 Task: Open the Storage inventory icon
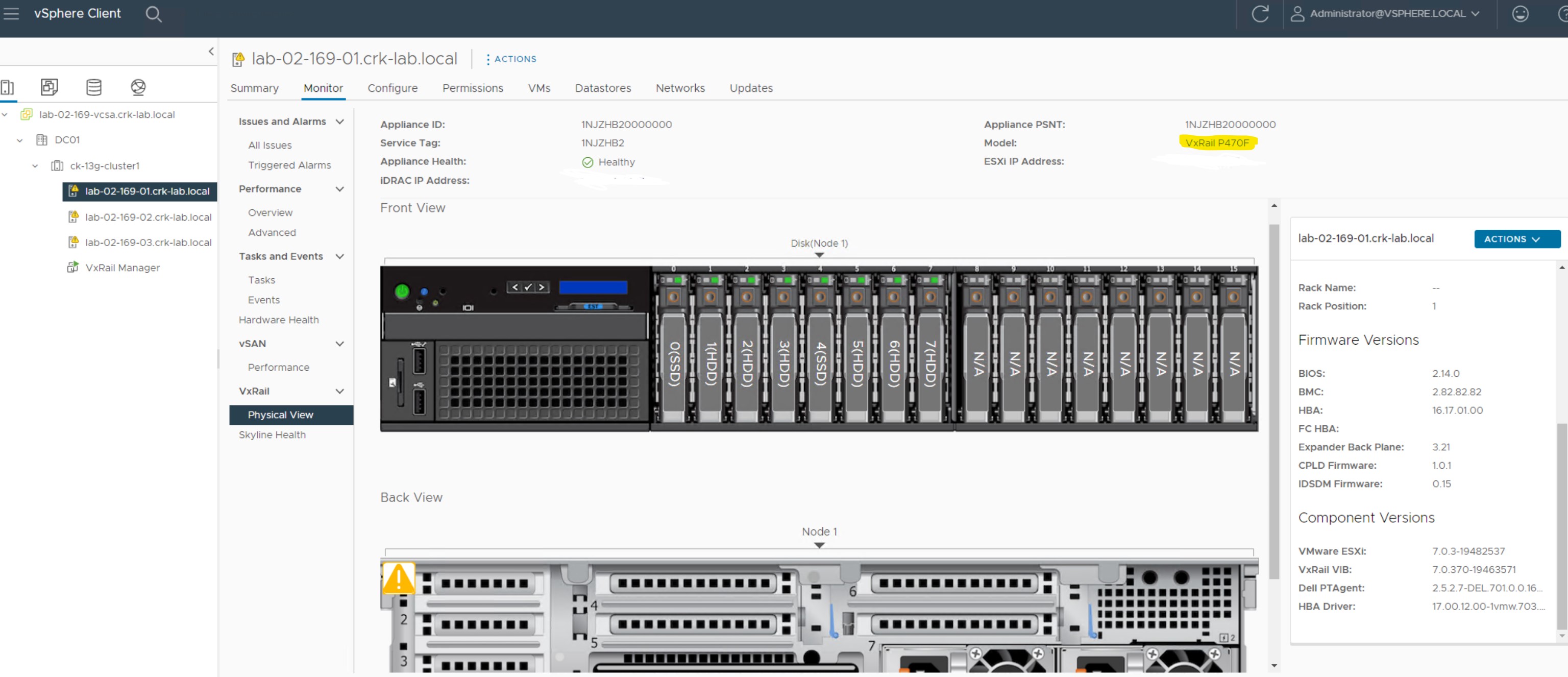click(93, 87)
